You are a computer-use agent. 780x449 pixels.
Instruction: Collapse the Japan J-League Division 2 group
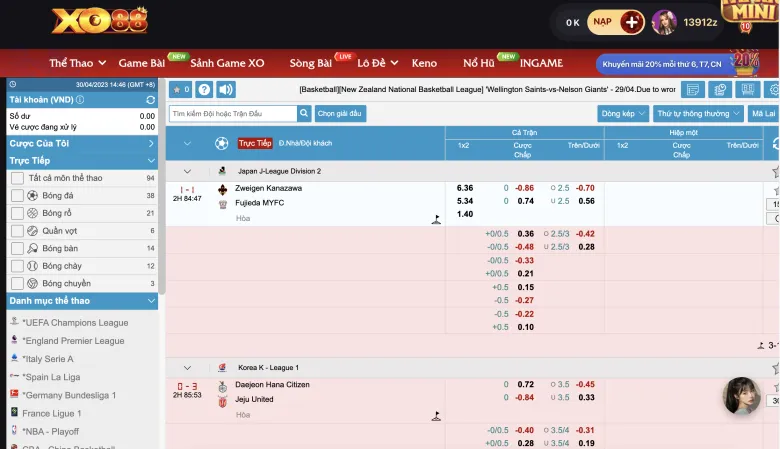187,171
